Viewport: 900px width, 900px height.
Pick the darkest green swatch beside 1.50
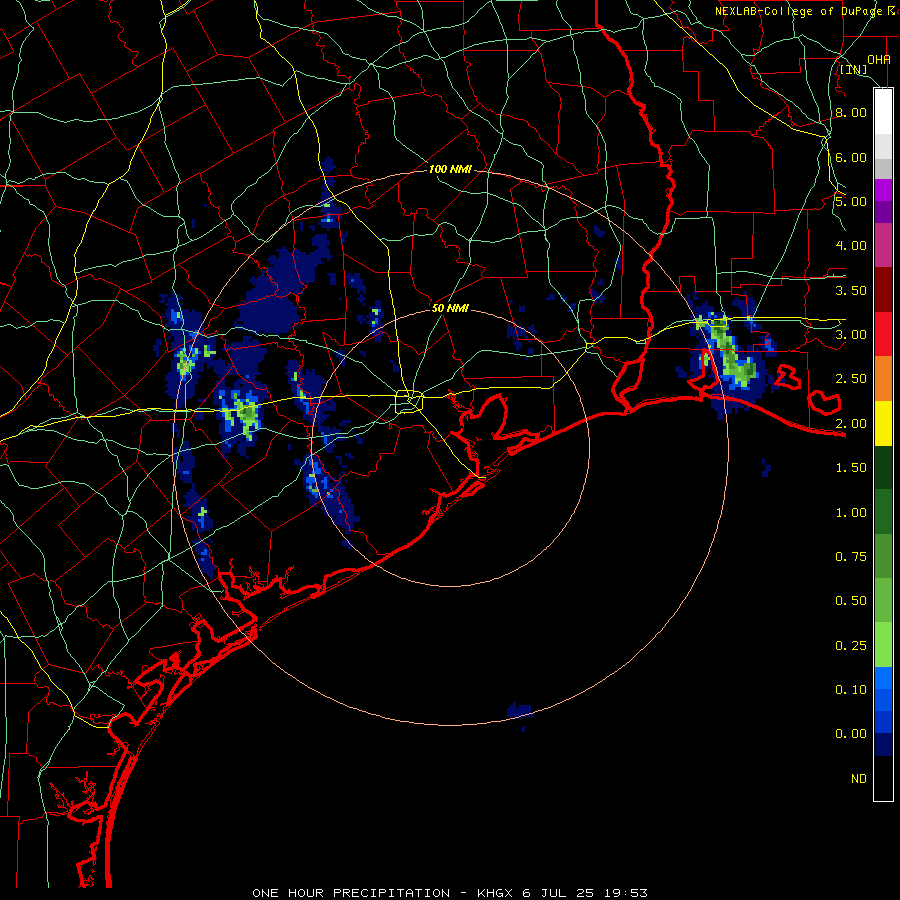pyautogui.click(x=883, y=468)
